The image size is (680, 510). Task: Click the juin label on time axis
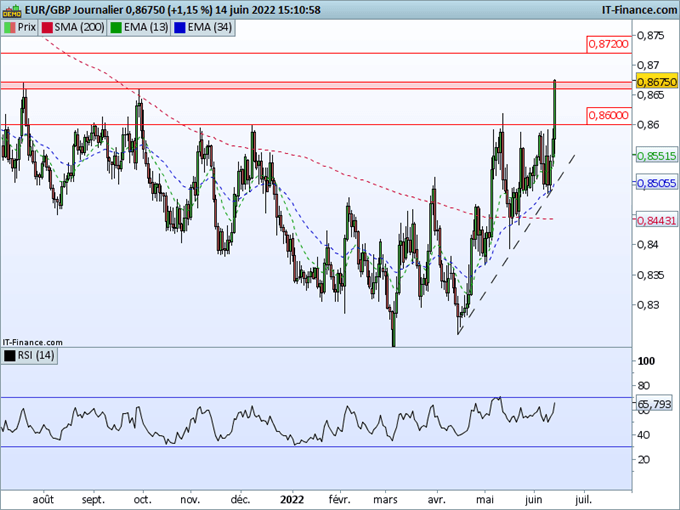[x=533, y=500]
